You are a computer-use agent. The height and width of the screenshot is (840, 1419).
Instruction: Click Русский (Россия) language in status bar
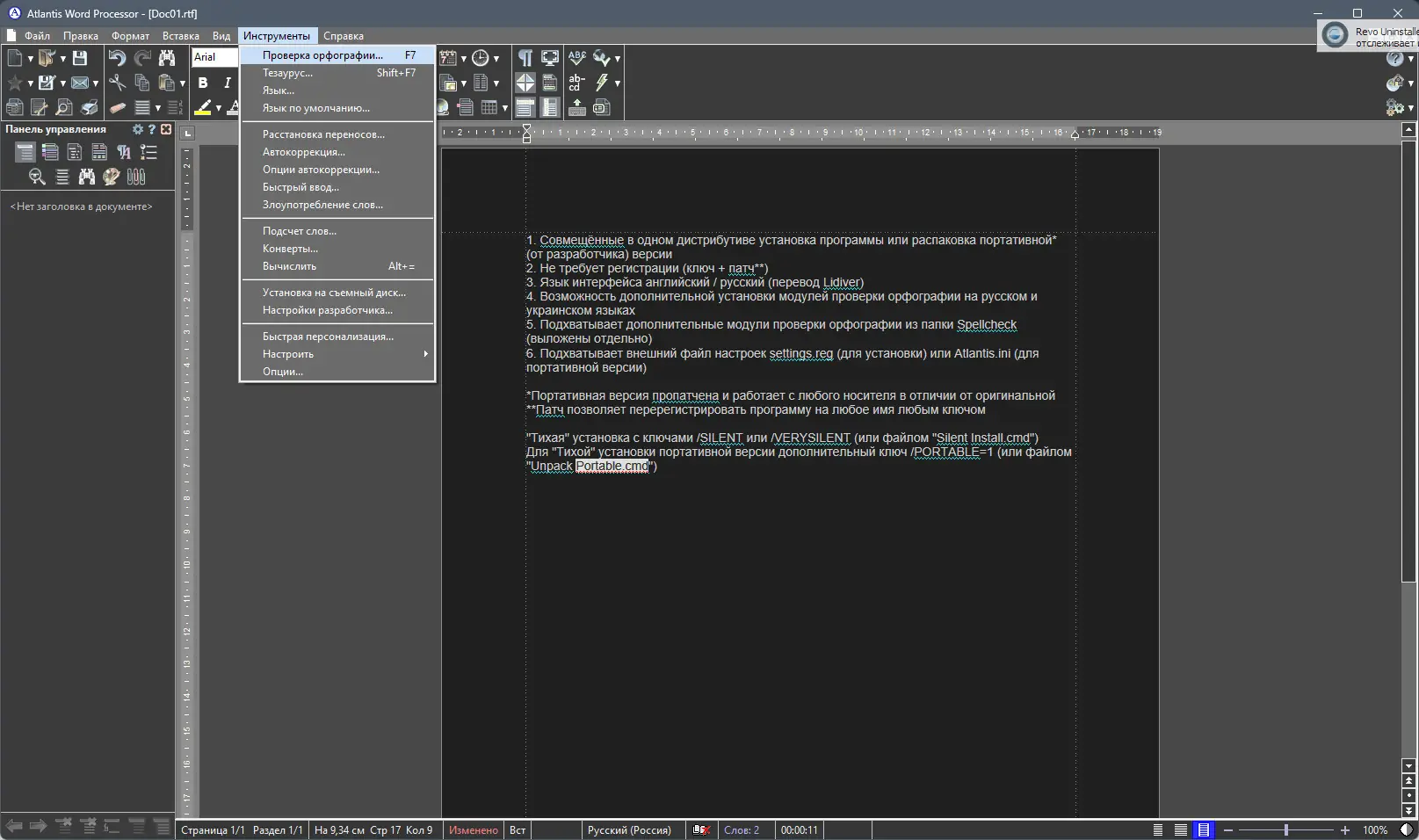629,829
